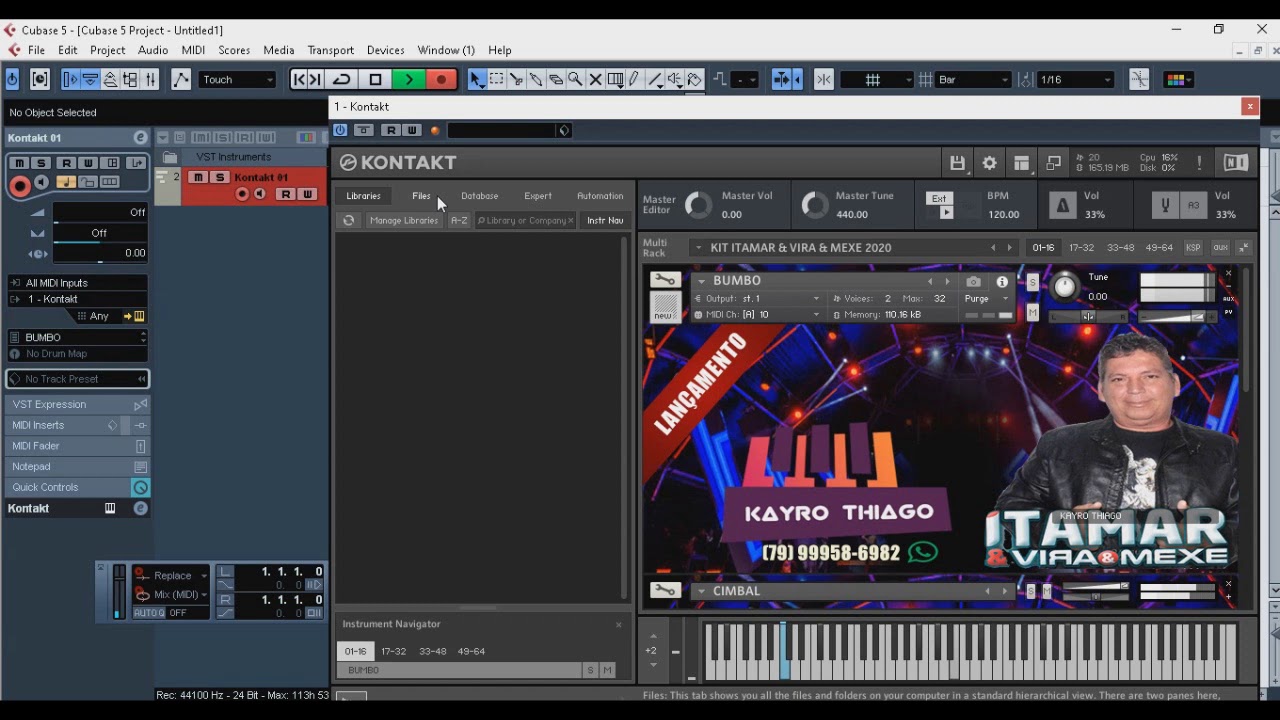This screenshot has height=720, width=1280.
Task: Select multi rack page 17-32
Action: 1081,247
